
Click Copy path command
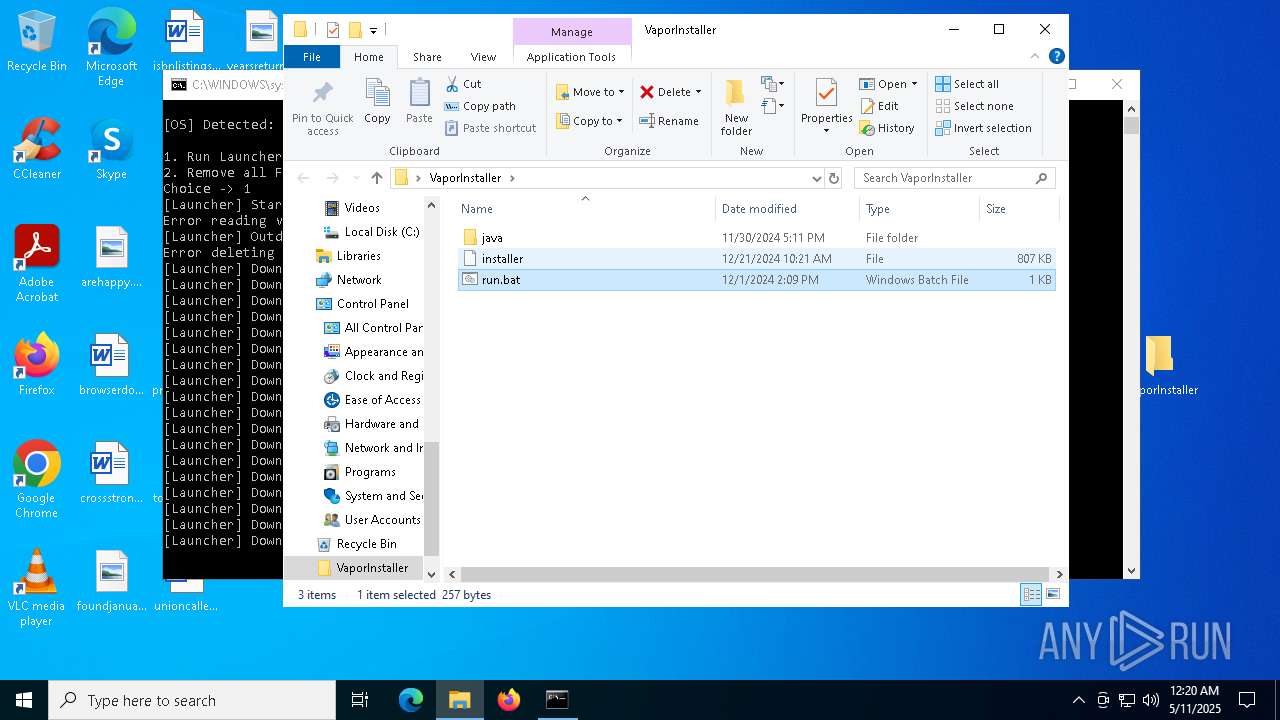point(480,106)
